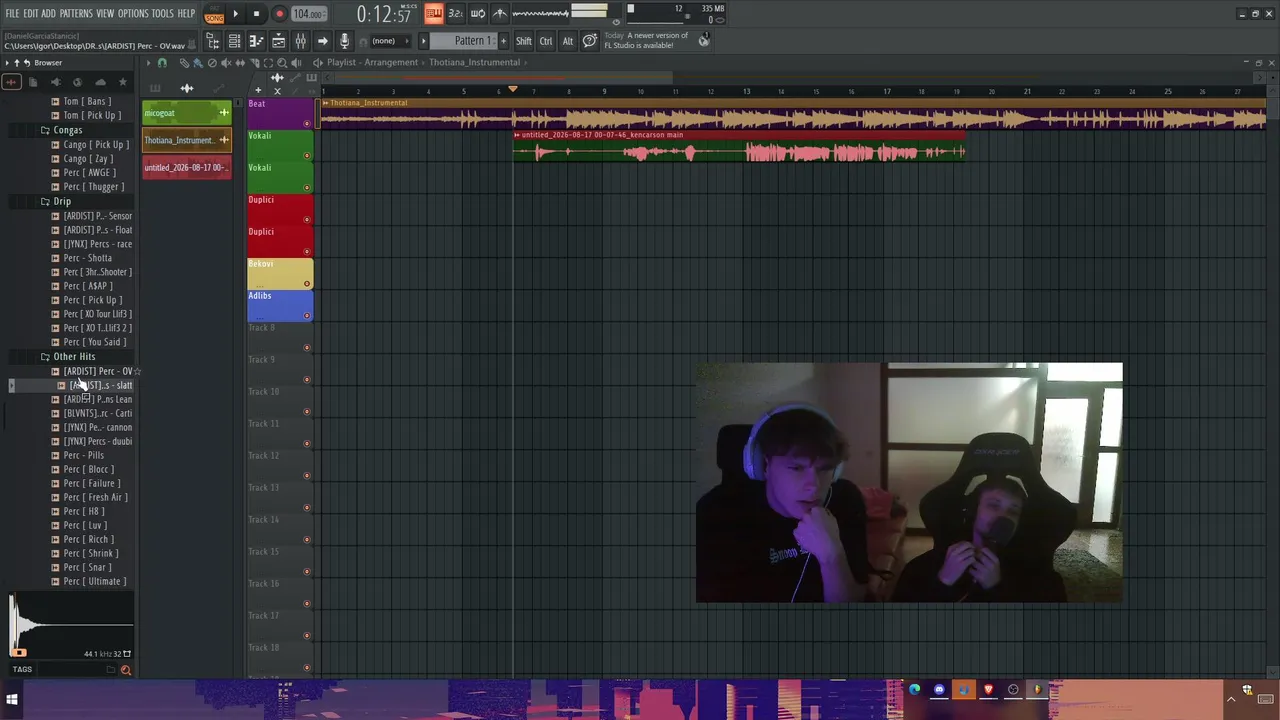Open playlist options arrow menu
This screenshot has height=720, width=1280.
[x=148, y=62]
